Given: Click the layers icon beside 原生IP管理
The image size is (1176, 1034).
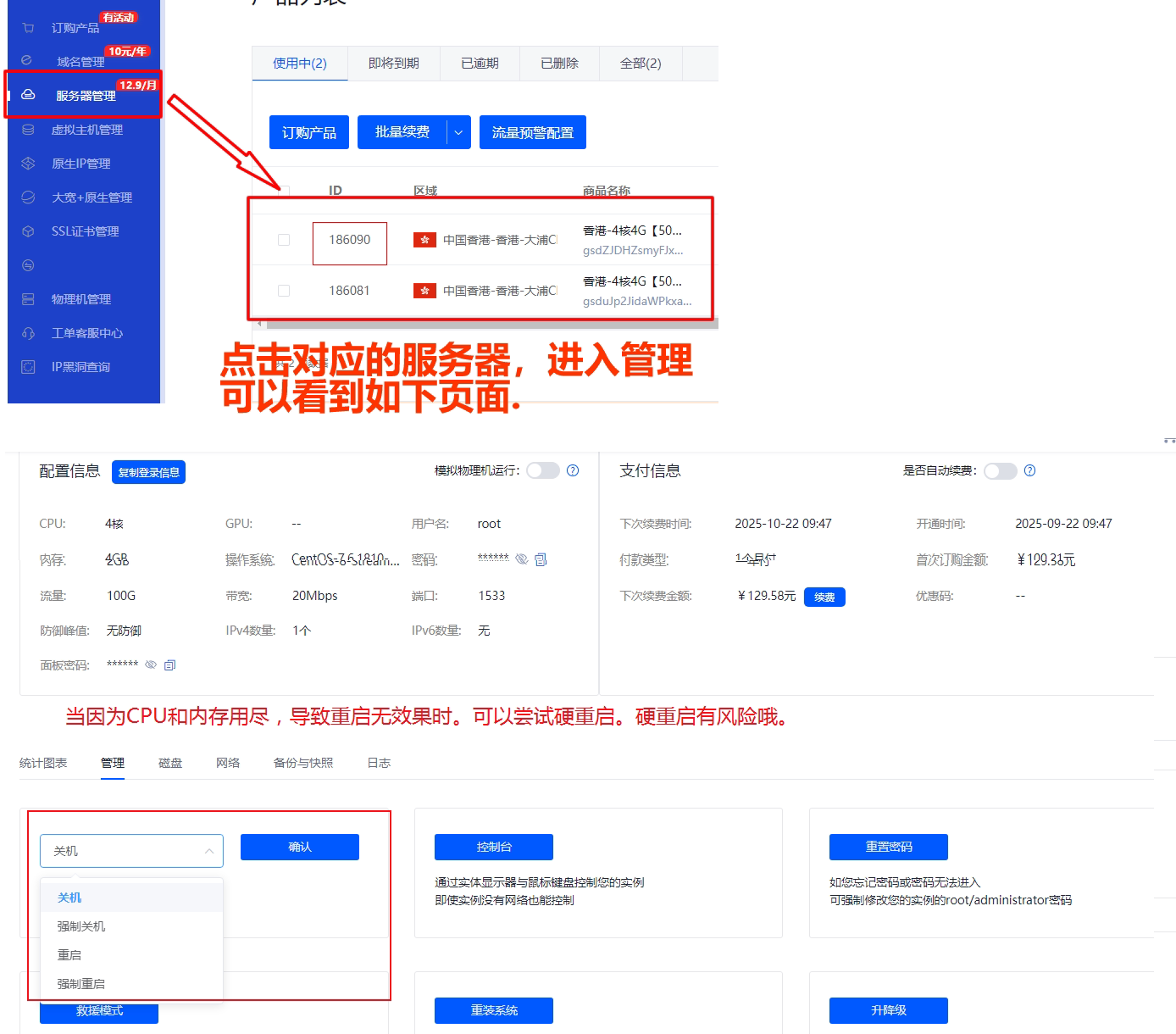Looking at the screenshot, I should pyautogui.click(x=28, y=163).
